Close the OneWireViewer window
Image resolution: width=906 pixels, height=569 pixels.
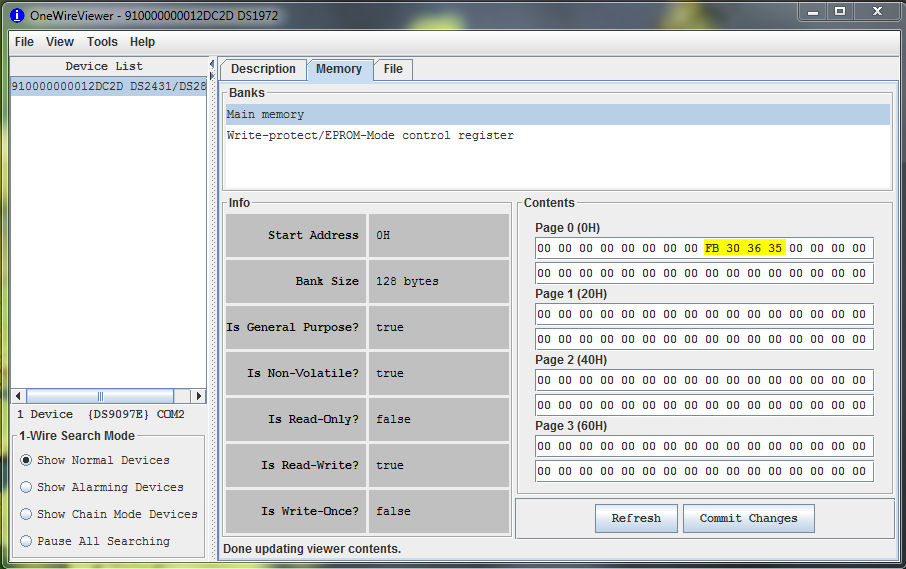click(x=877, y=12)
